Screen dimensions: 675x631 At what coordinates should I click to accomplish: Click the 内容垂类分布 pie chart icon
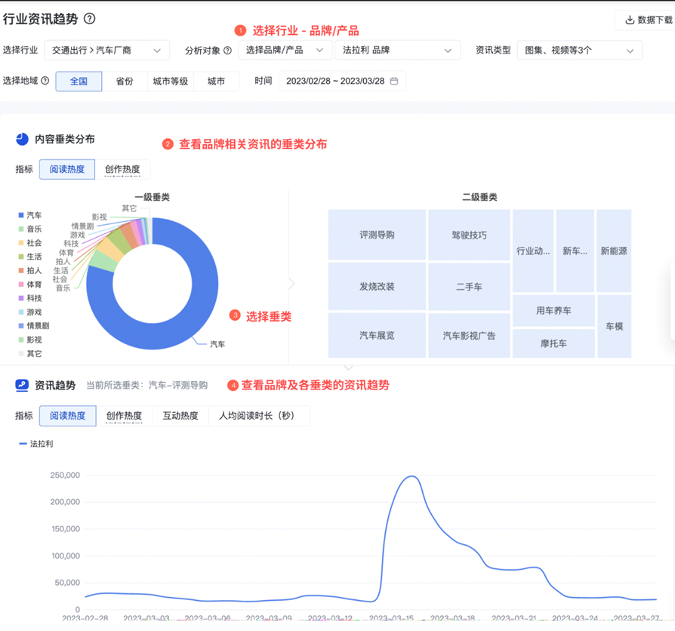(22, 140)
